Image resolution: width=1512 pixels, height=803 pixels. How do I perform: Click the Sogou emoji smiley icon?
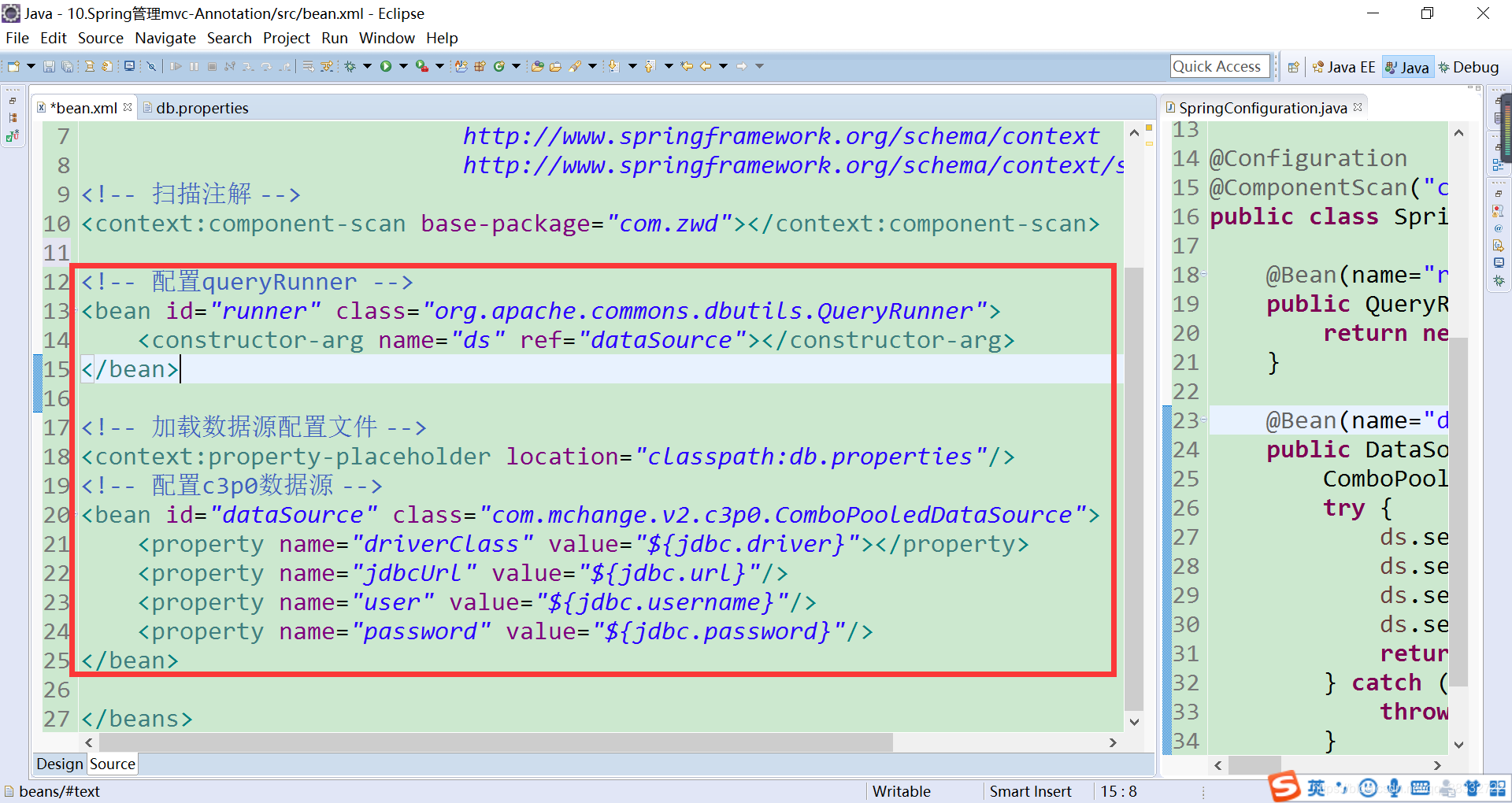pos(1368,787)
